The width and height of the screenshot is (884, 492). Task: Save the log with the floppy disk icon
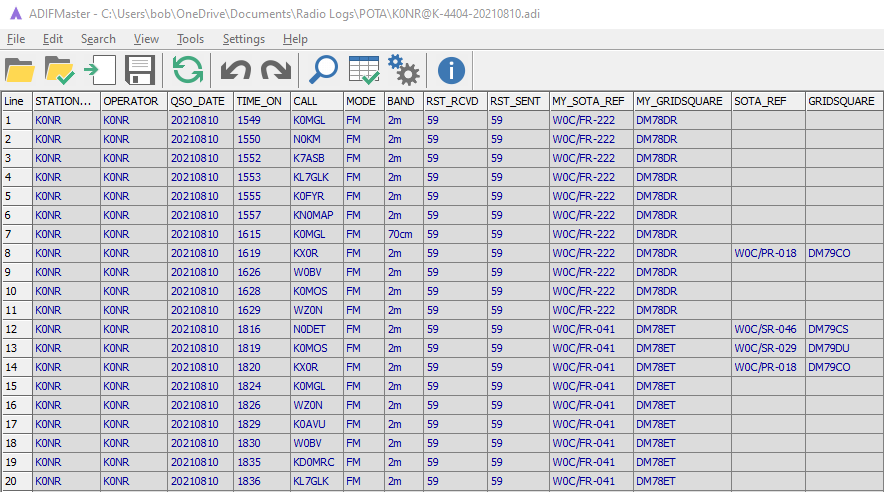tap(138, 70)
